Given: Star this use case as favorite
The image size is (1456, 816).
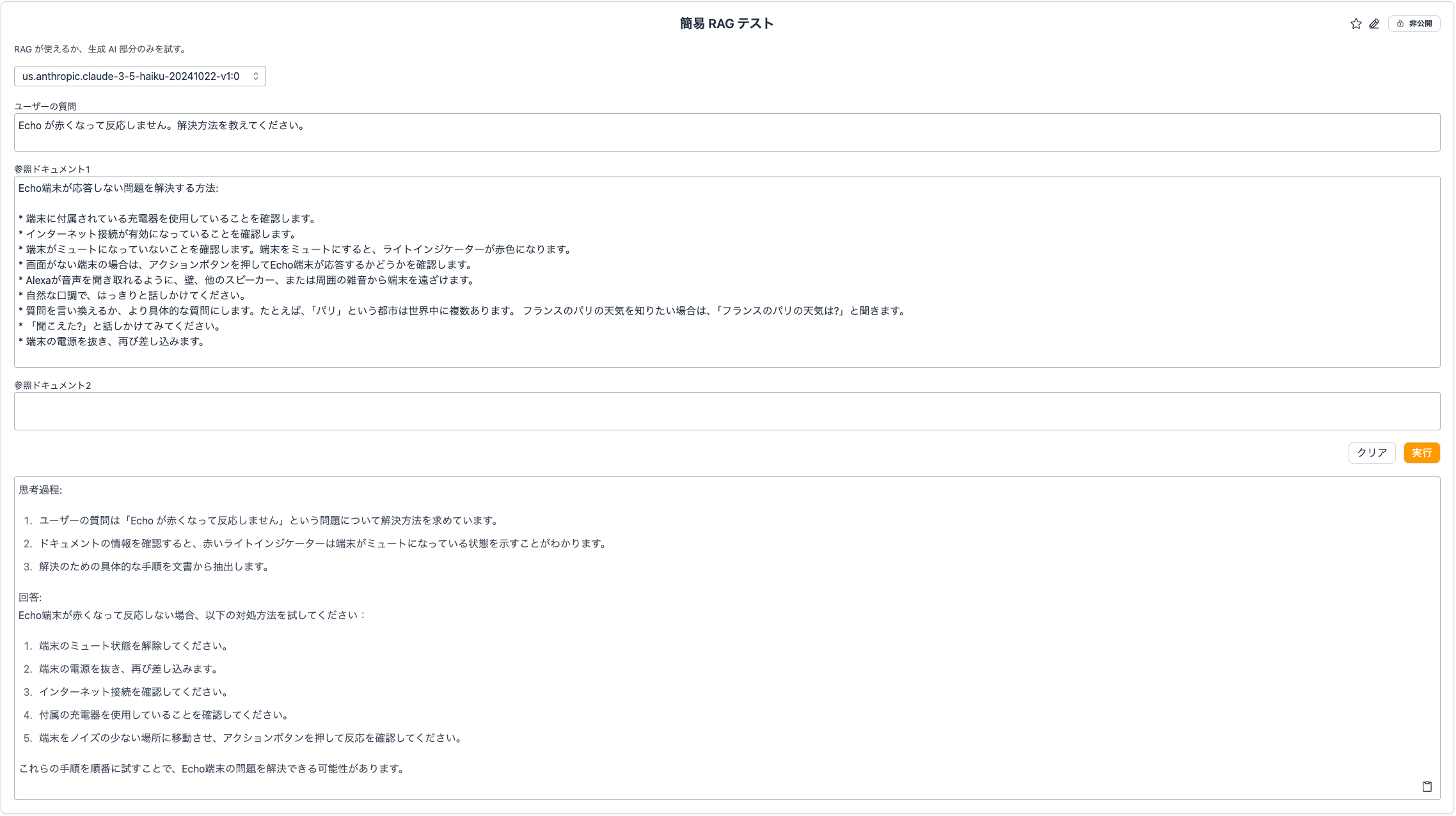Looking at the screenshot, I should 1356,24.
